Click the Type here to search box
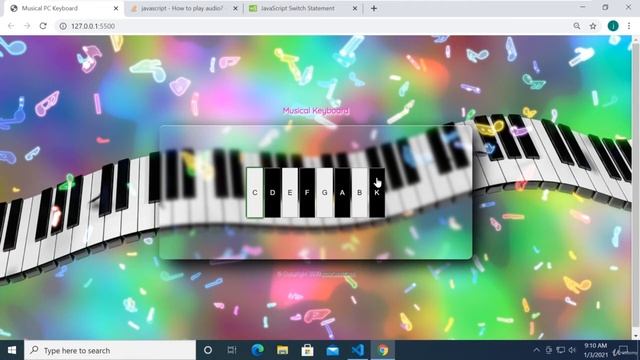The image size is (640, 360). pos(110,350)
